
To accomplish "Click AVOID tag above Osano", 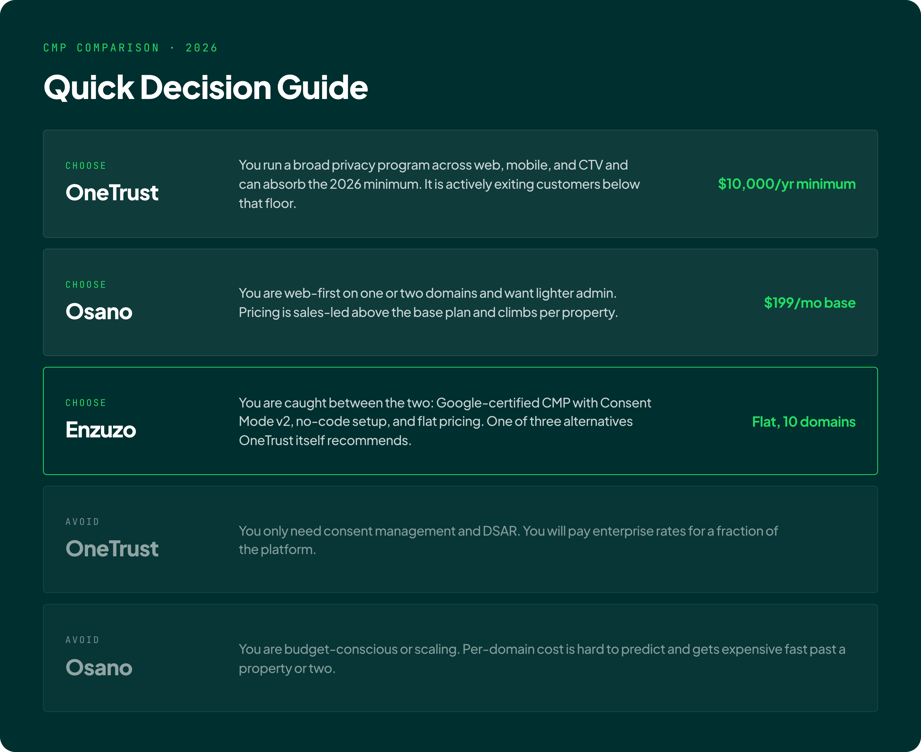I will tap(82, 640).
